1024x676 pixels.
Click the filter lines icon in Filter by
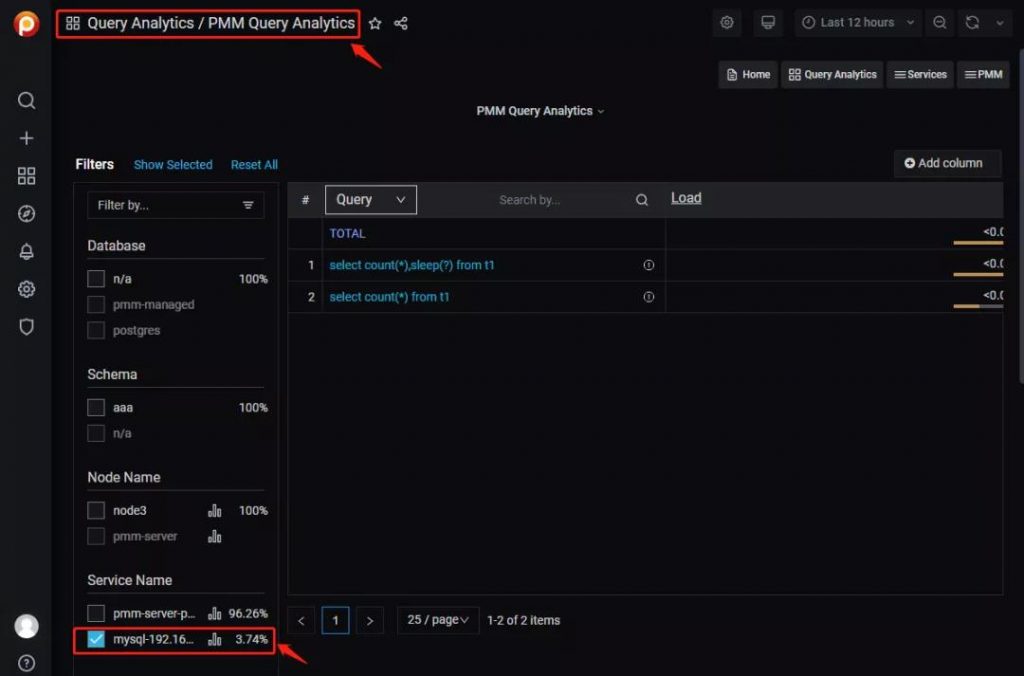click(248, 205)
